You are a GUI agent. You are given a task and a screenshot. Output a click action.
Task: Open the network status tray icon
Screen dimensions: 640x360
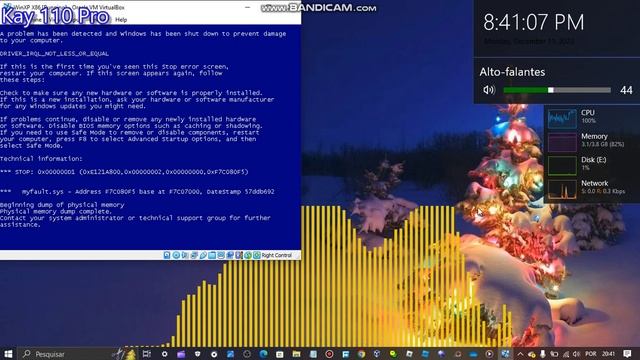[x=565, y=354]
